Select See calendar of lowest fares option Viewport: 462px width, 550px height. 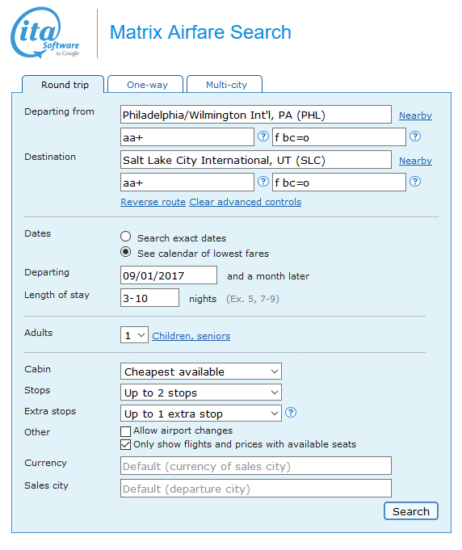(126, 252)
